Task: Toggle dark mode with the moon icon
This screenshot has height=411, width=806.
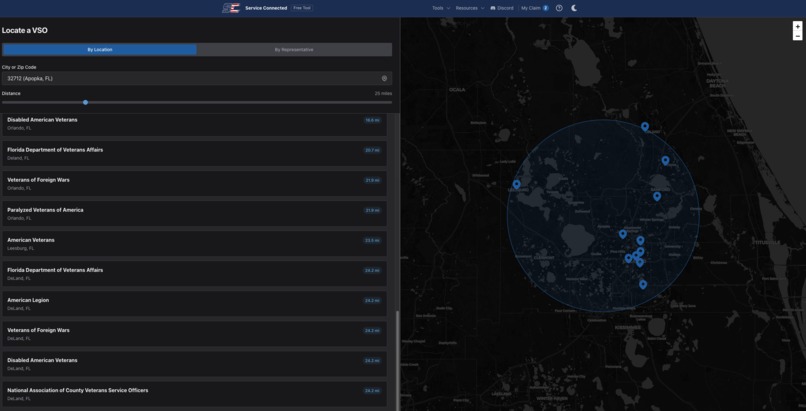Action: pos(574,8)
